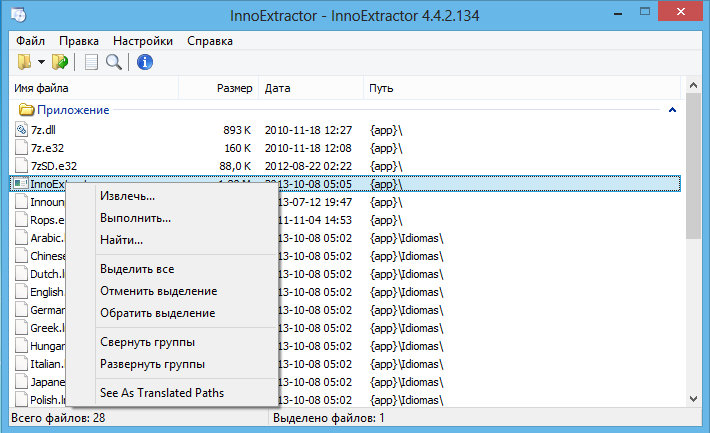Click the 7zSD.e32 file icon
The width and height of the screenshot is (710, 433).
click(21, 166)
